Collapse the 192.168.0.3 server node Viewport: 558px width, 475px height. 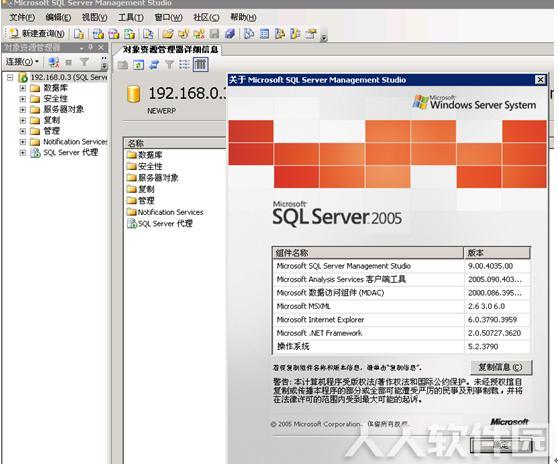point(10,77)
